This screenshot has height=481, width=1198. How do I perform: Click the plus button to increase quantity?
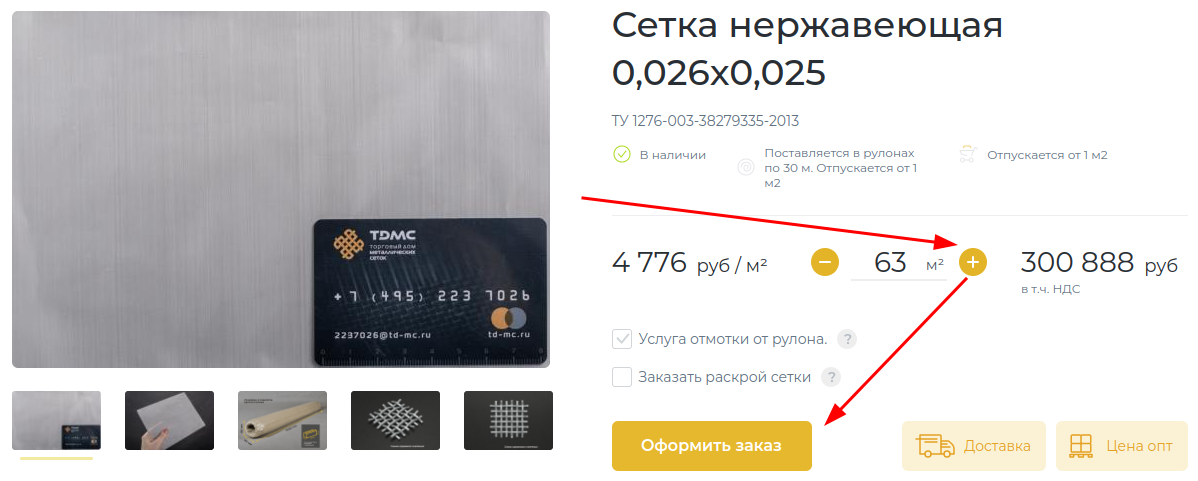pyautogui.click(x=973, y=263)
